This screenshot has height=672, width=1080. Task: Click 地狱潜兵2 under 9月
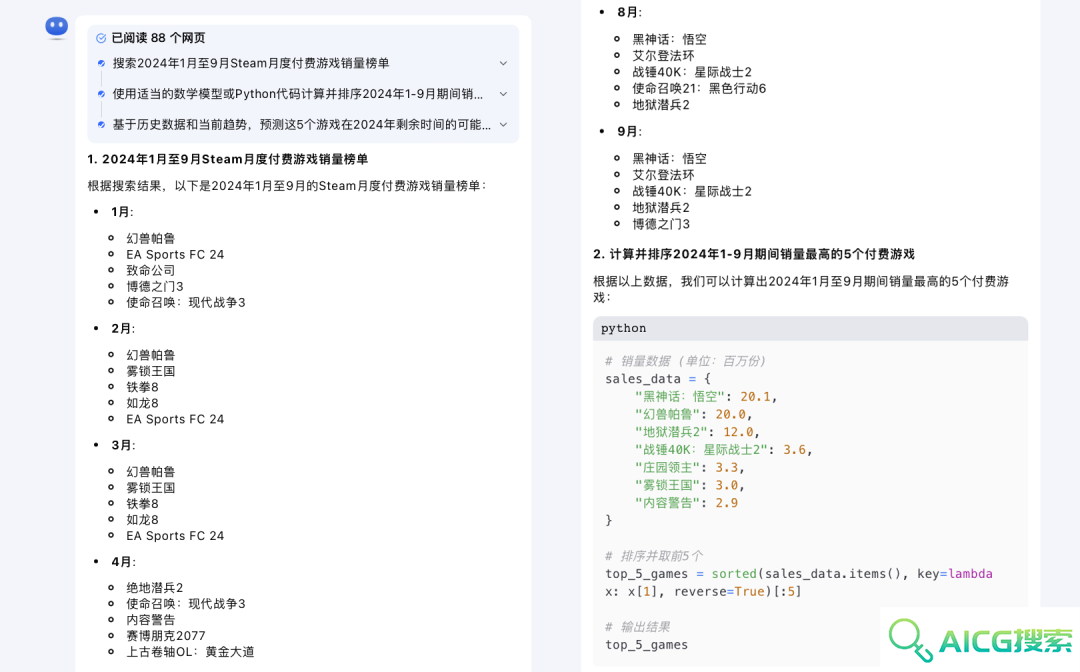coord(661,207)
